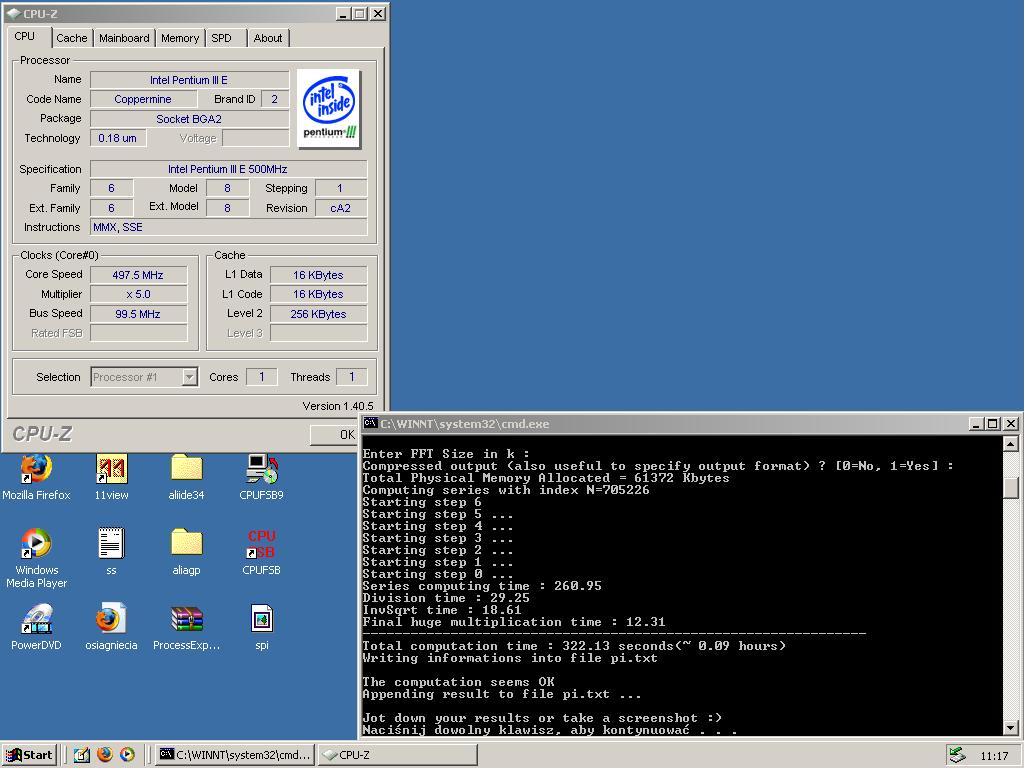Screen dimensions: 1035x773
Task: Click the Total computation time line
Action: click(574, 646)
